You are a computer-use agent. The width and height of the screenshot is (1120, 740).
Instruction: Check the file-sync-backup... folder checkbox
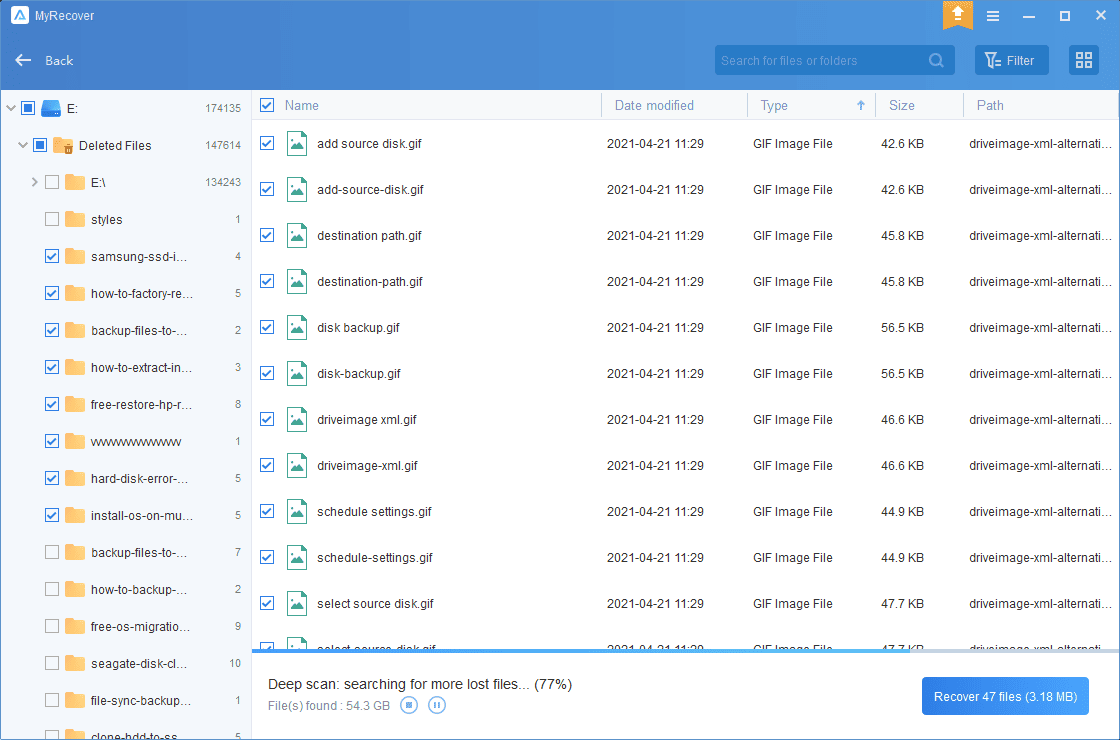(x=51, y=701)
